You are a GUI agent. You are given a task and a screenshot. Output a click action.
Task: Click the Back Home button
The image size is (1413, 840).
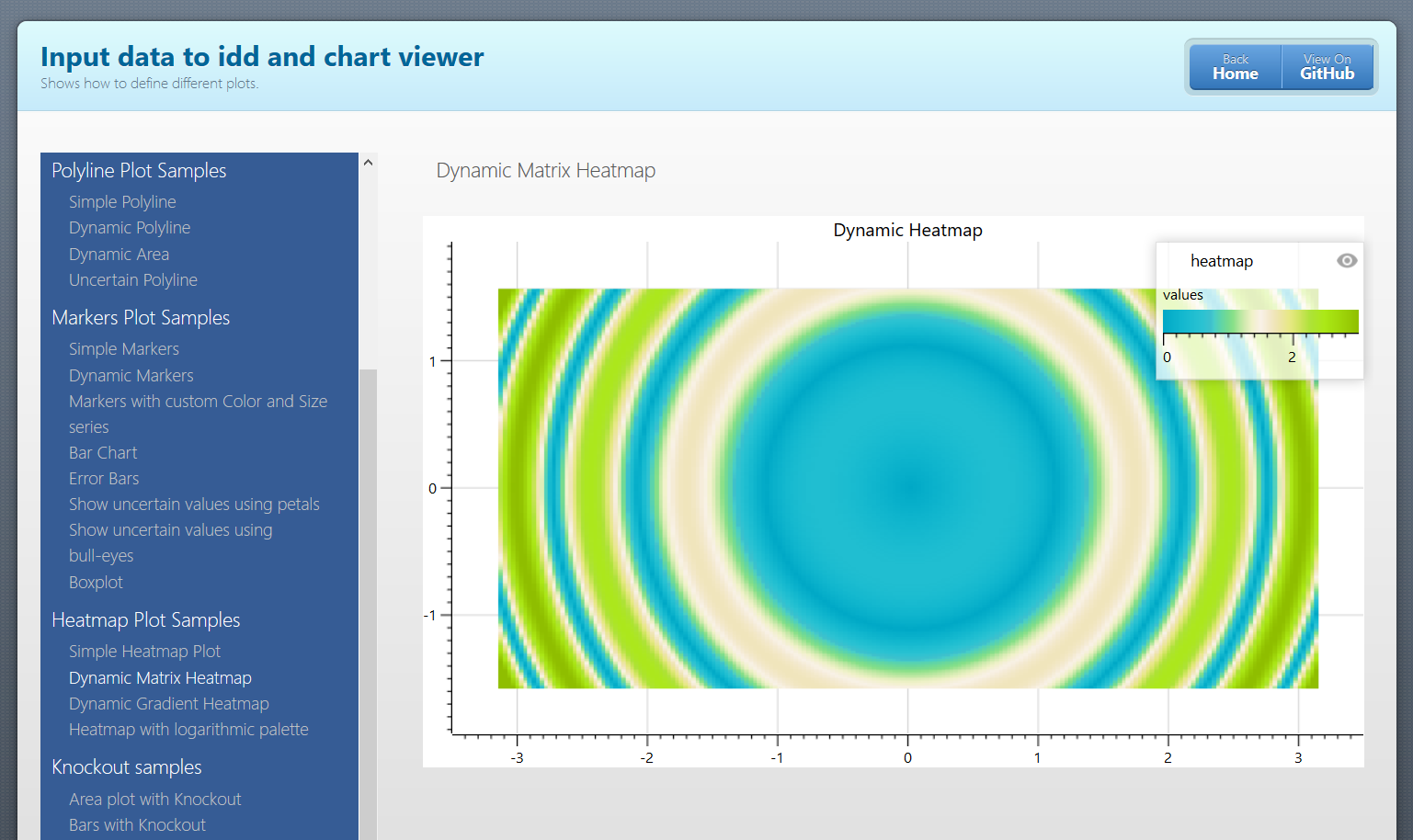(x=1236, y=67)
